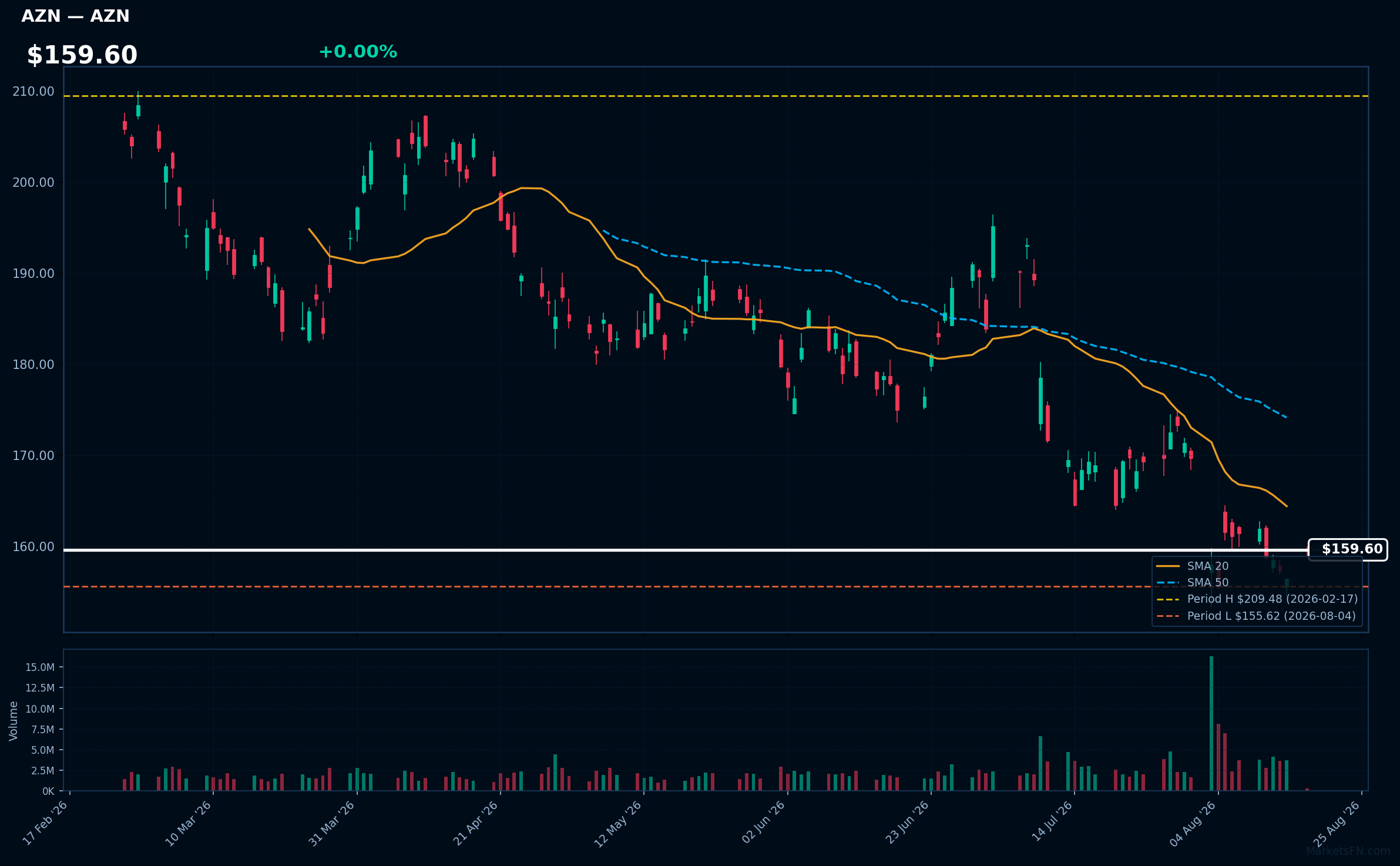Click the 180.00 price axis label
The image size is (1400, 866).
click(x=33, y=365)
